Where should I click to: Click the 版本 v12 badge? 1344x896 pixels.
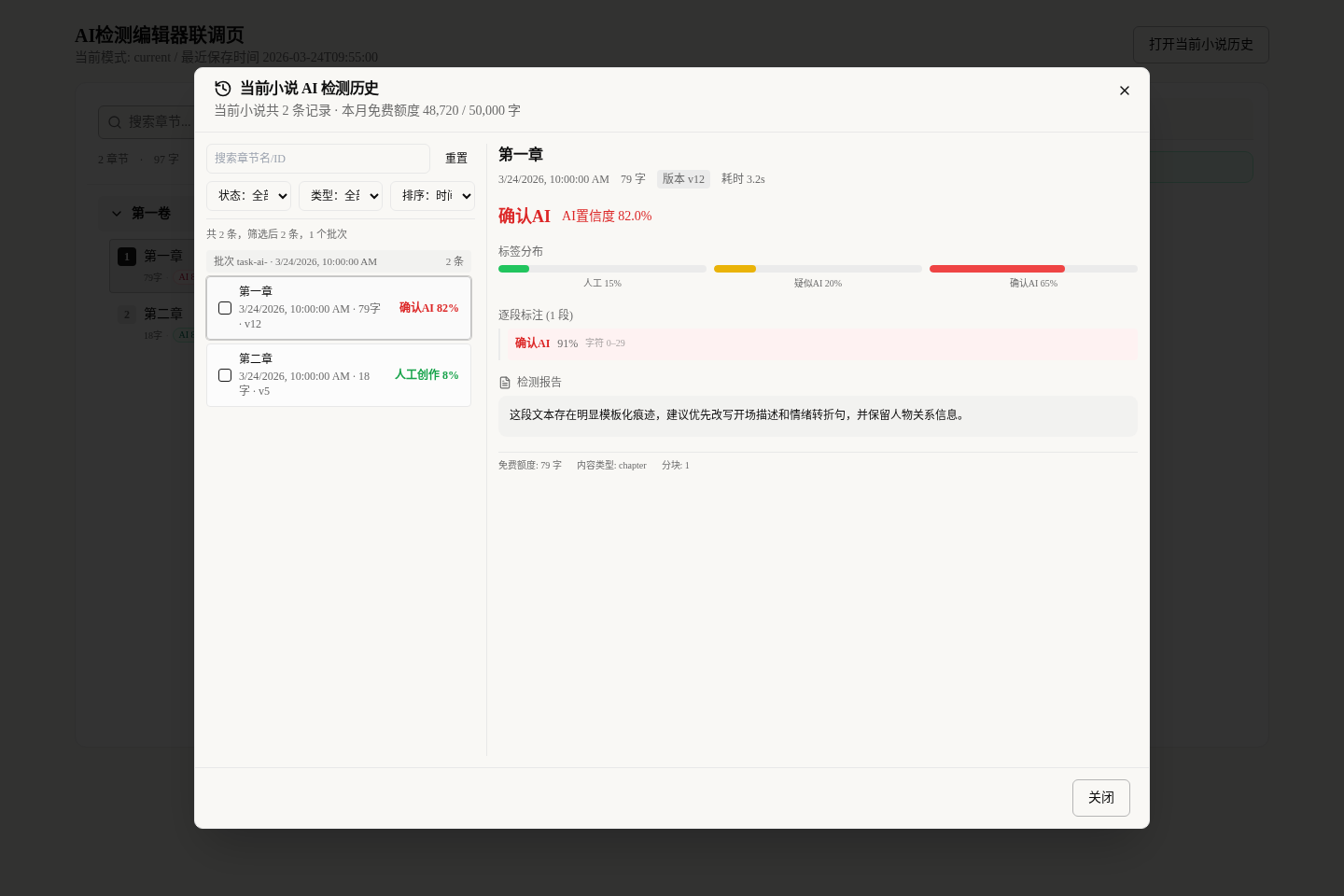point(683,179)
